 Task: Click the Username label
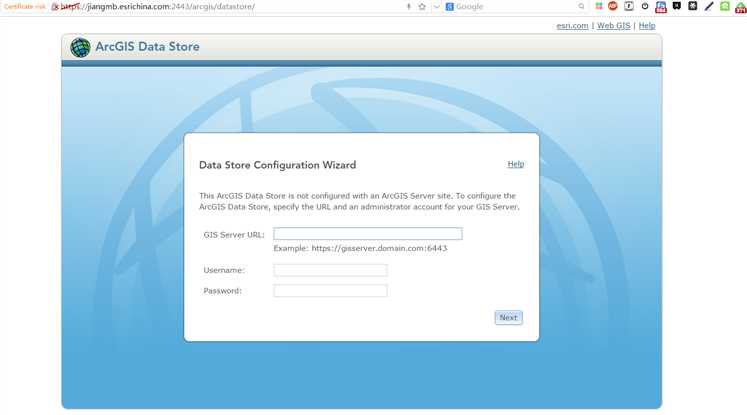point(224,270)
